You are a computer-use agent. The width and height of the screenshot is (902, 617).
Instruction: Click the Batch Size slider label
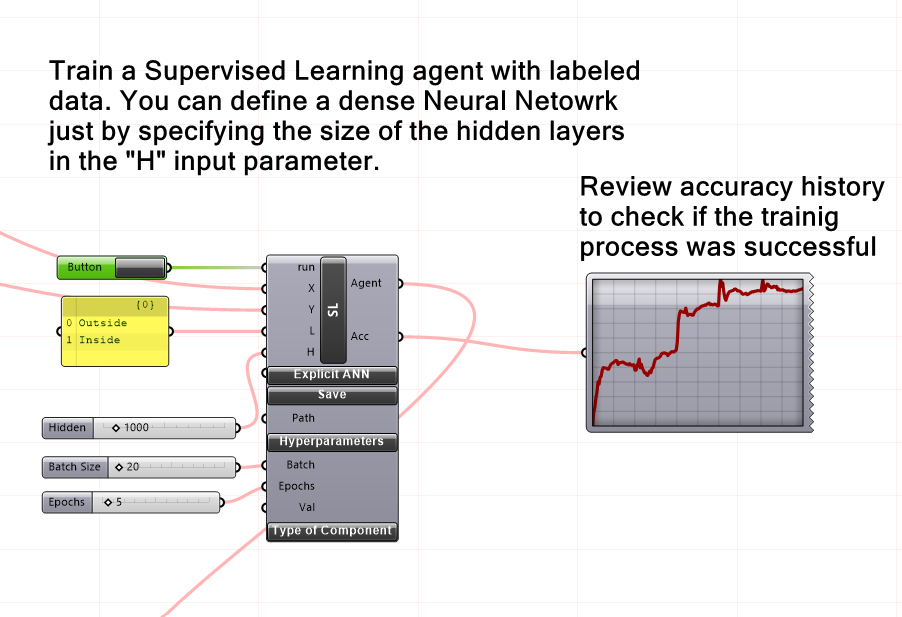(x=74, y=467)
